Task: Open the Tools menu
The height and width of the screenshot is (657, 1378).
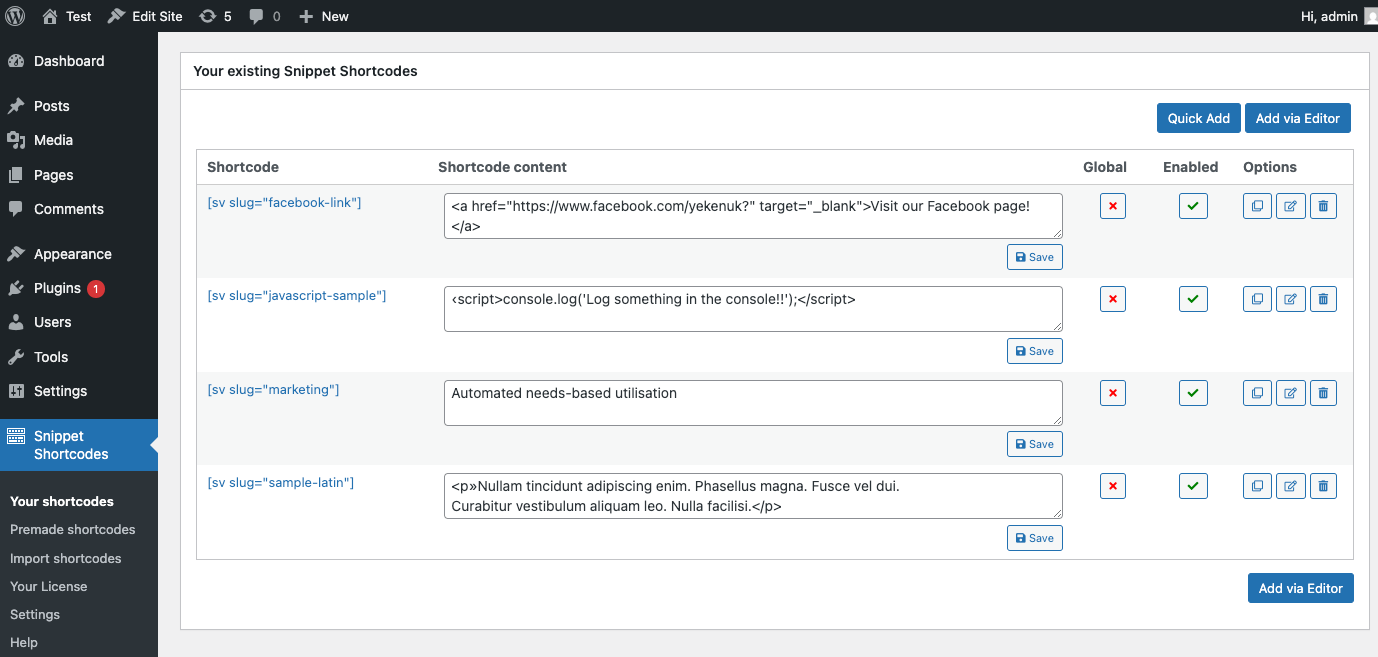Action: point(79,357)
